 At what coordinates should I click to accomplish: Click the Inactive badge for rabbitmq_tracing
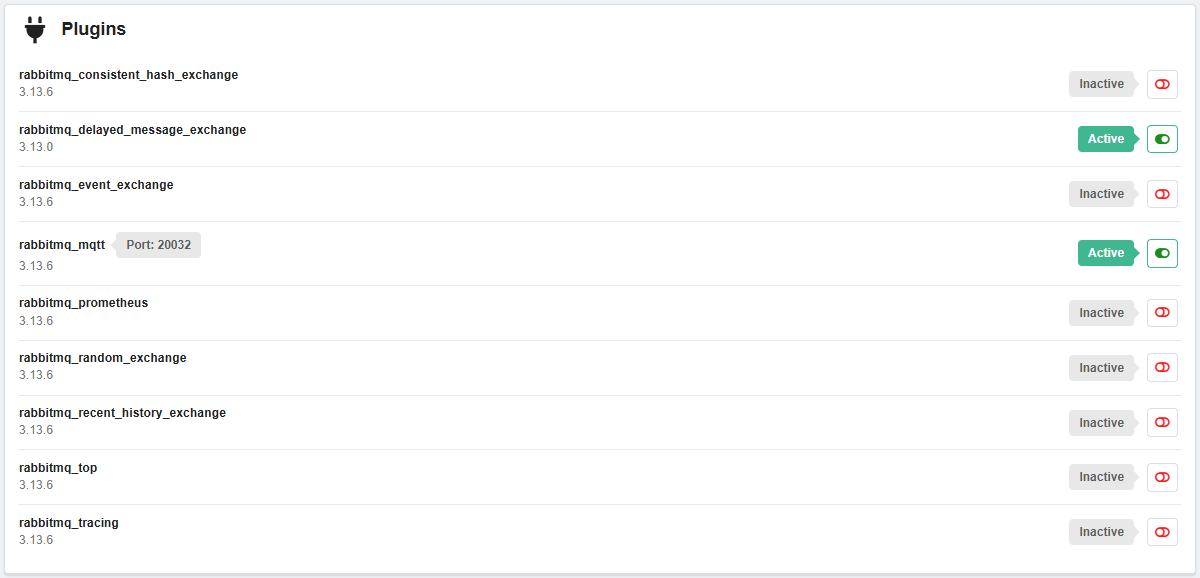(1103, 532)
